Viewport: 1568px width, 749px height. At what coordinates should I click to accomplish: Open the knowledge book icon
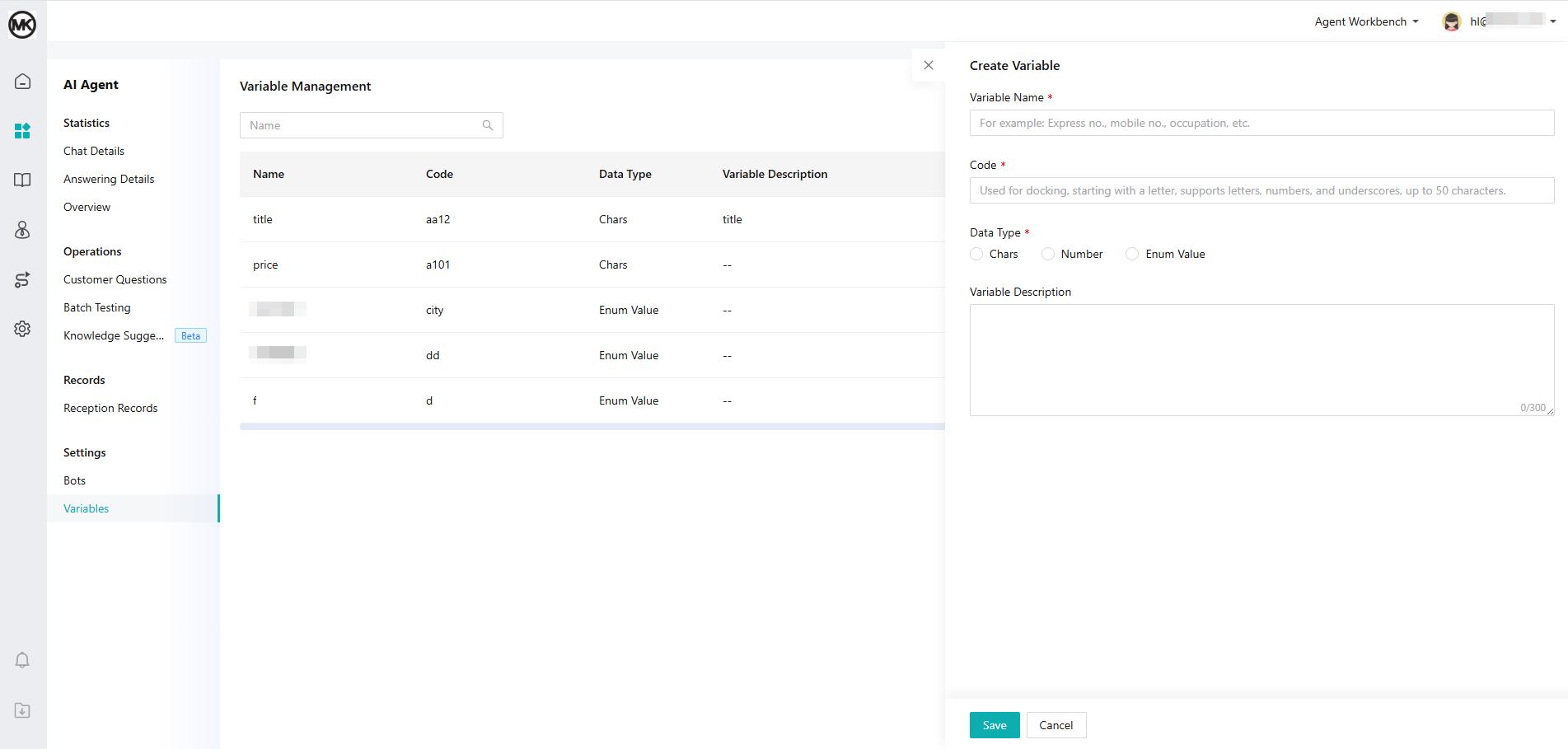[x=22, y=180]
